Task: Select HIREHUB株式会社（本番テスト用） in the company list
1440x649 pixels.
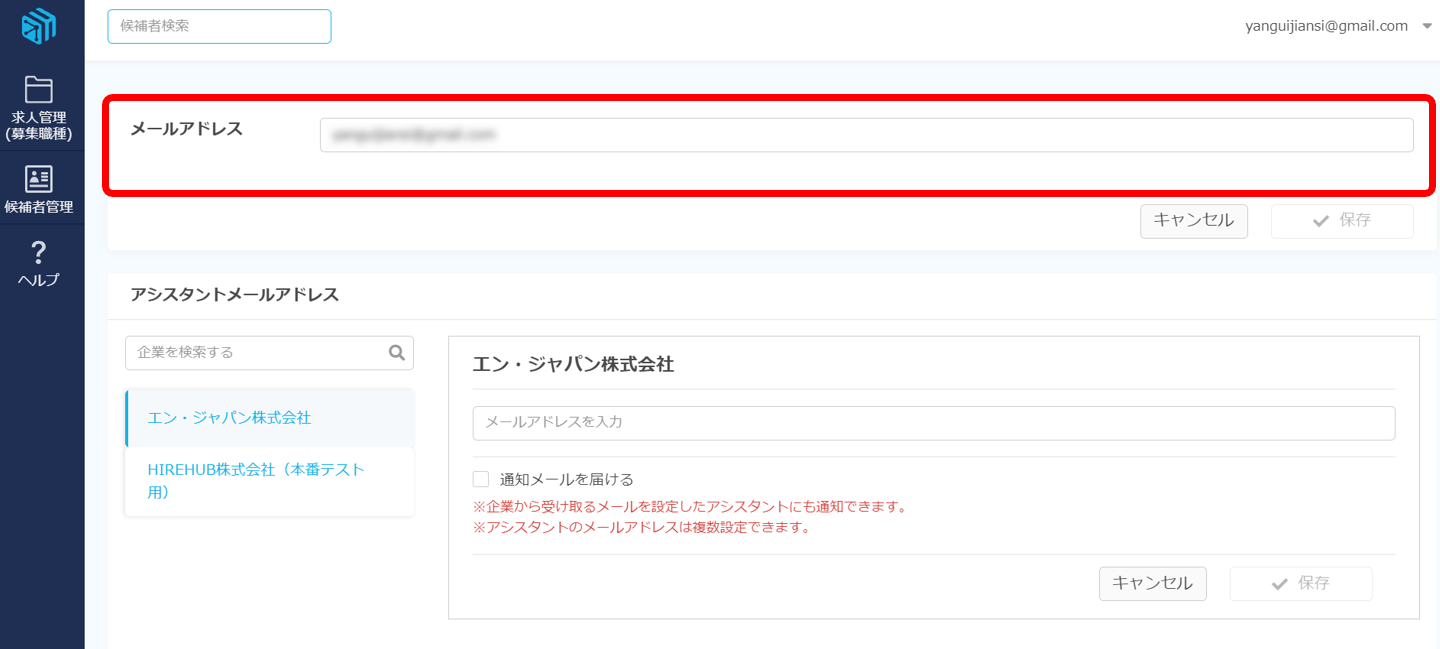Action: (256, 481)
